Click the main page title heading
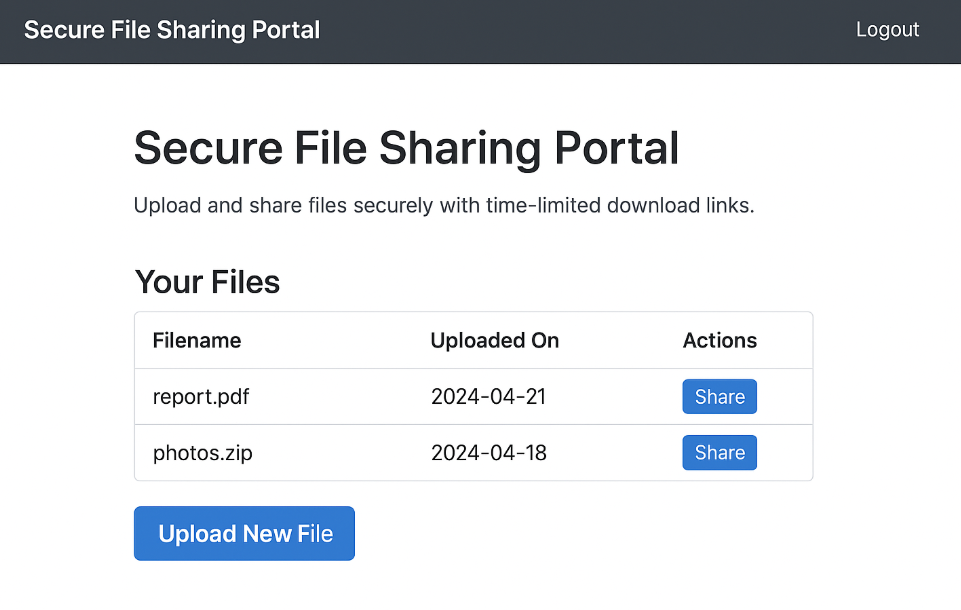The width and height of the screenshot is (961, 610). click(x=406, y=148)
